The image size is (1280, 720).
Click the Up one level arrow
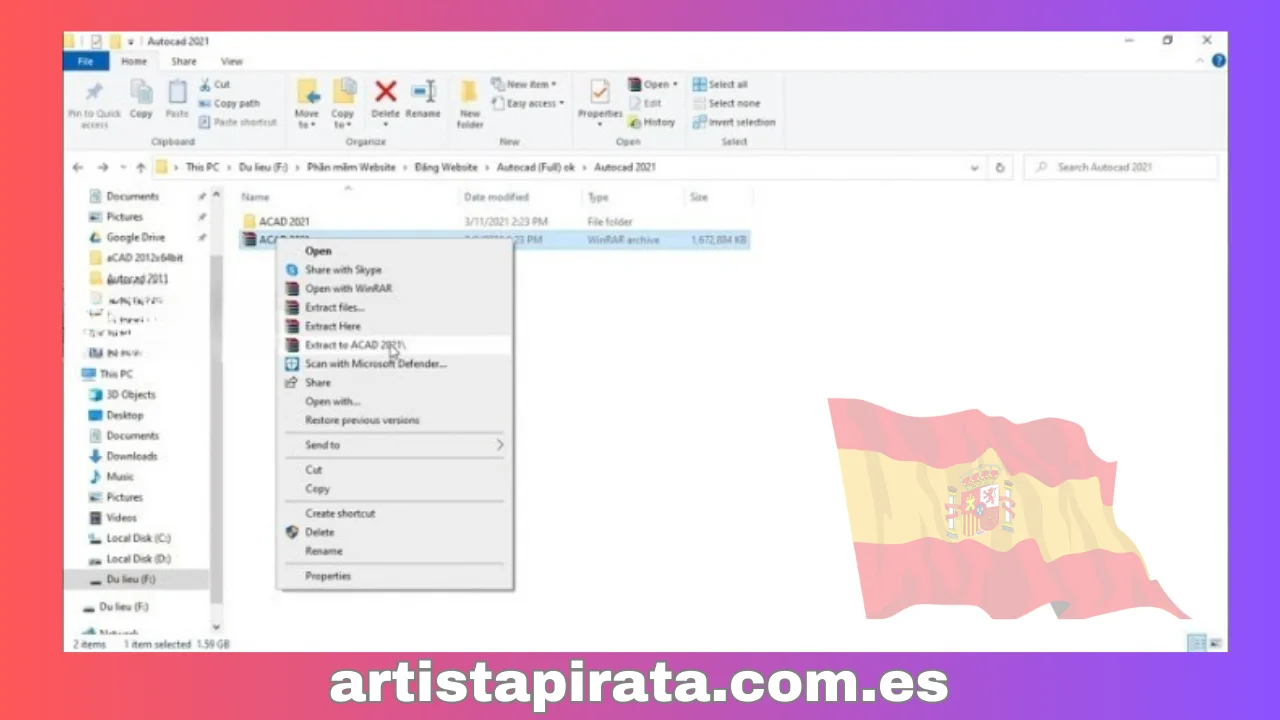[141, 168]
